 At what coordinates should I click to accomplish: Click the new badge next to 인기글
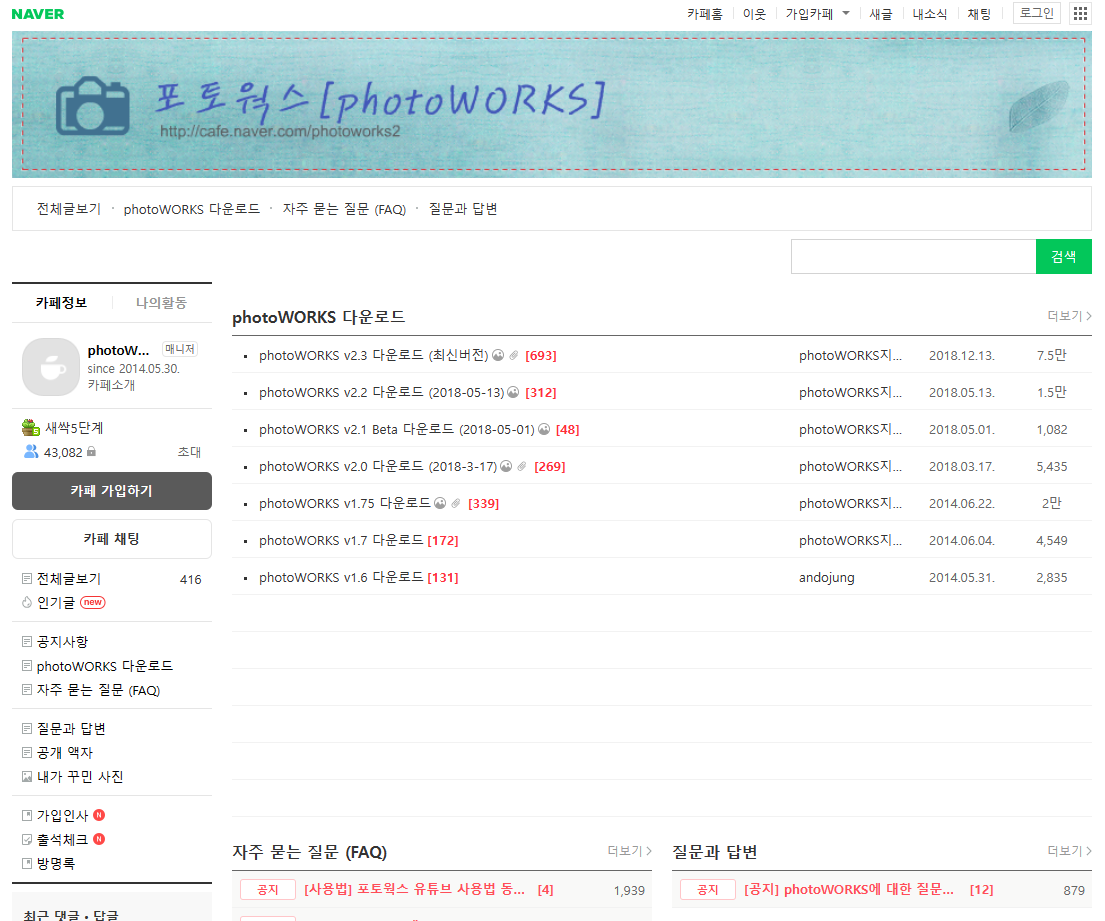(x=93, y=601)
